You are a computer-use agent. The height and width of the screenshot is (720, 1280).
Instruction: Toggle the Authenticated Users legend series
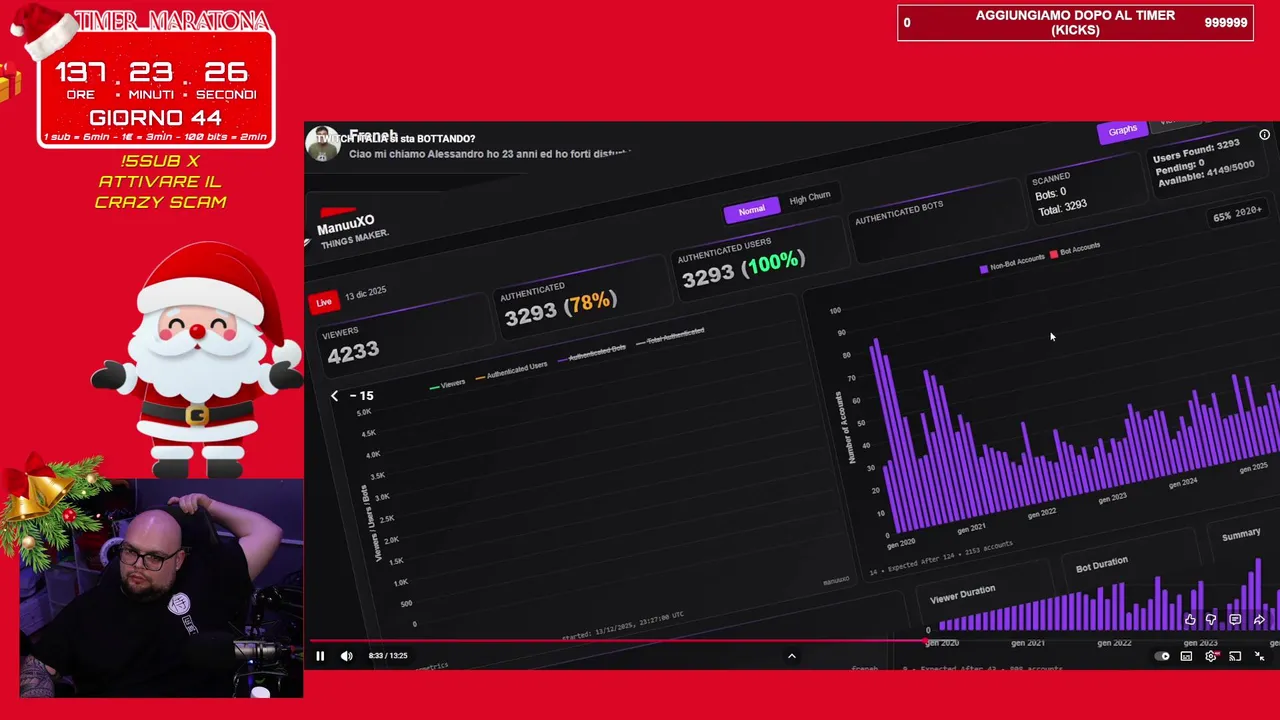point(511,371)
